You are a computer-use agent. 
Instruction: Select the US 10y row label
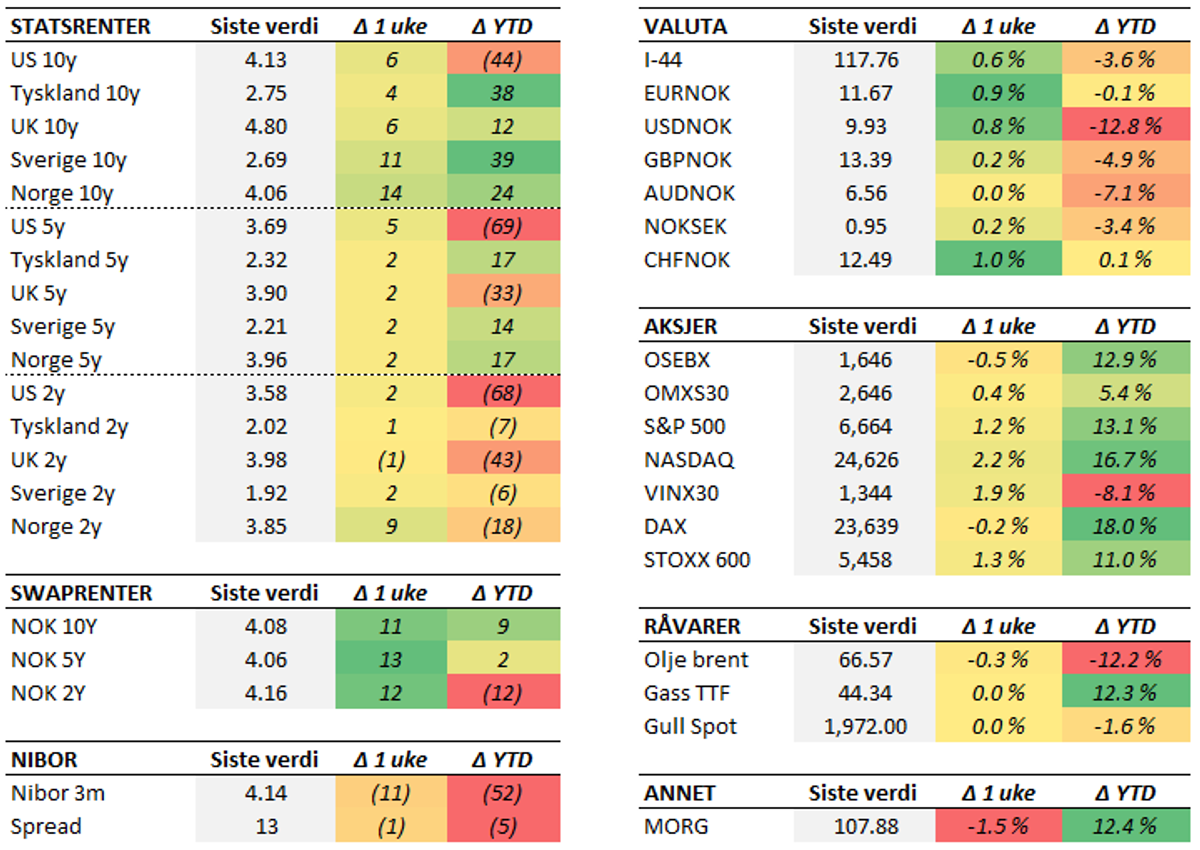[44, 60]
